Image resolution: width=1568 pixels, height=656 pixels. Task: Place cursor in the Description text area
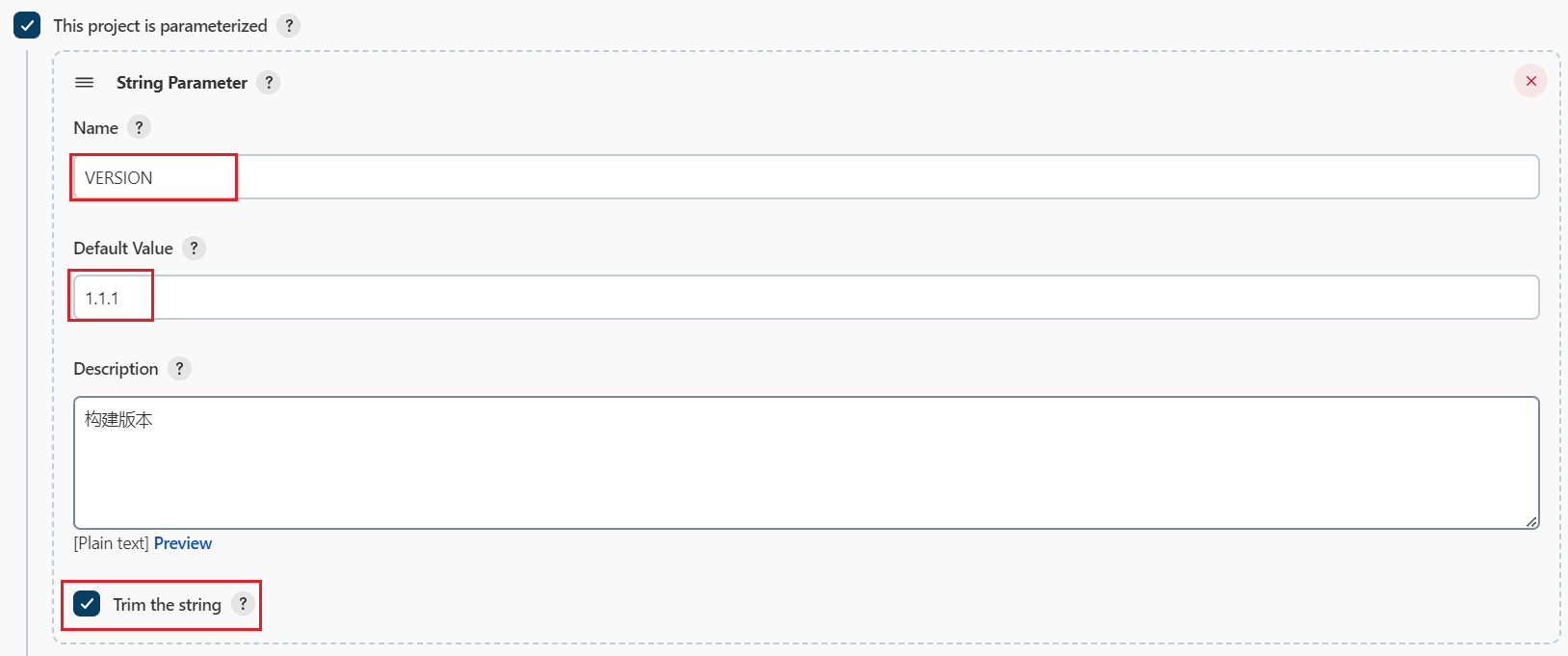coord(806,462)
